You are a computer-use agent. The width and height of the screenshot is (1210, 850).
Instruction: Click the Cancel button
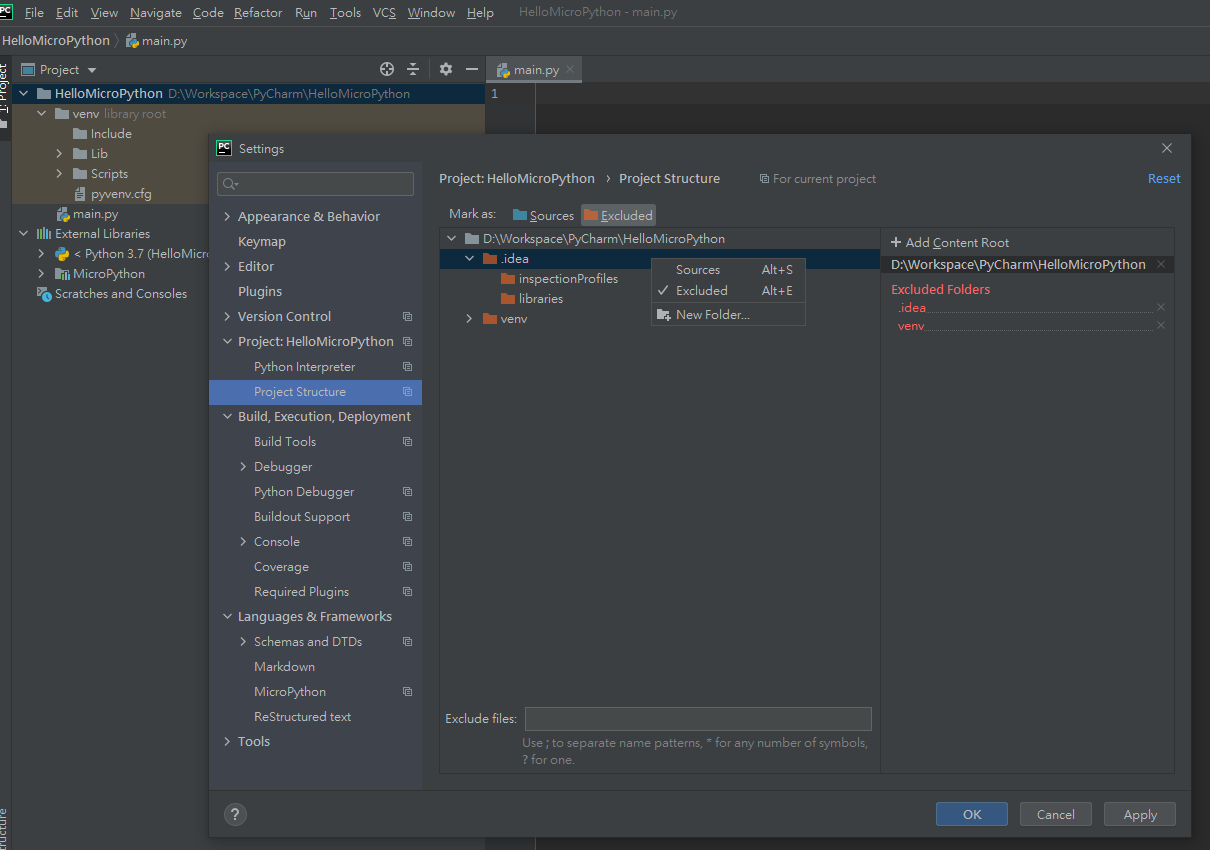(1055, 814)
